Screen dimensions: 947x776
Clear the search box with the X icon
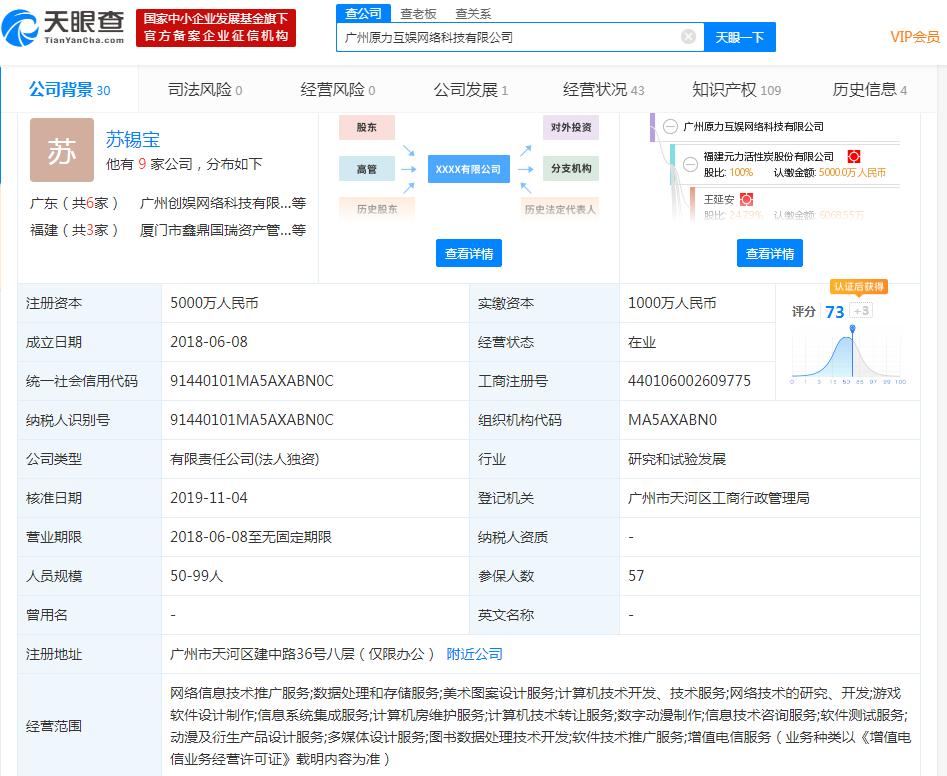(688, 37)
